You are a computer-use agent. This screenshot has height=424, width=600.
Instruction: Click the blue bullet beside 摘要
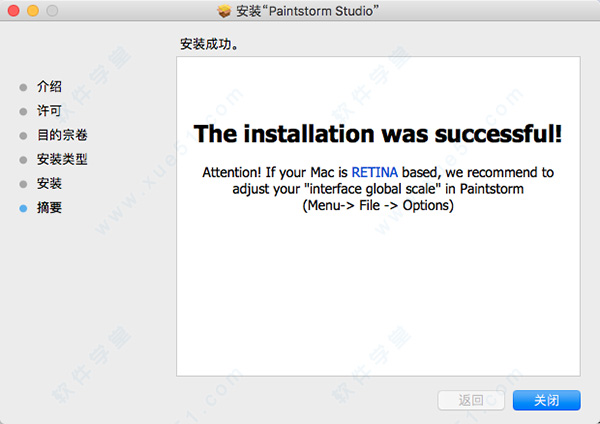(x=23, y=208)
